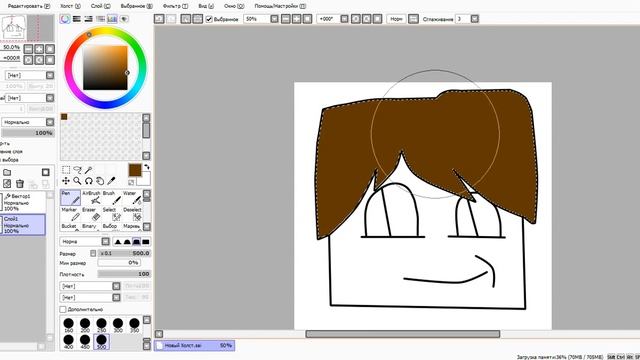The width and height of the screenshot is (640, 360).
Task: Select the AirBrush tool
Action: [x=91, y=197]
